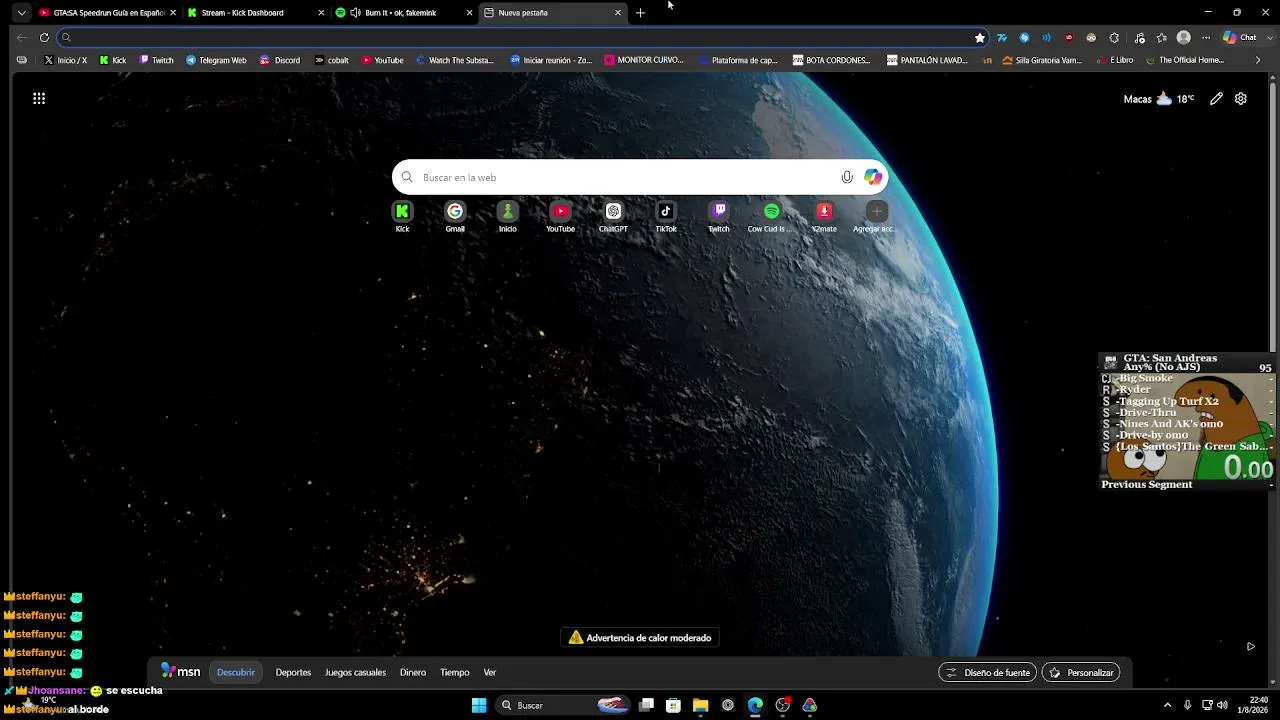This screenshot has height=720, width=1280.
Task: Open a new browser tab
Action: coord(641,13)
